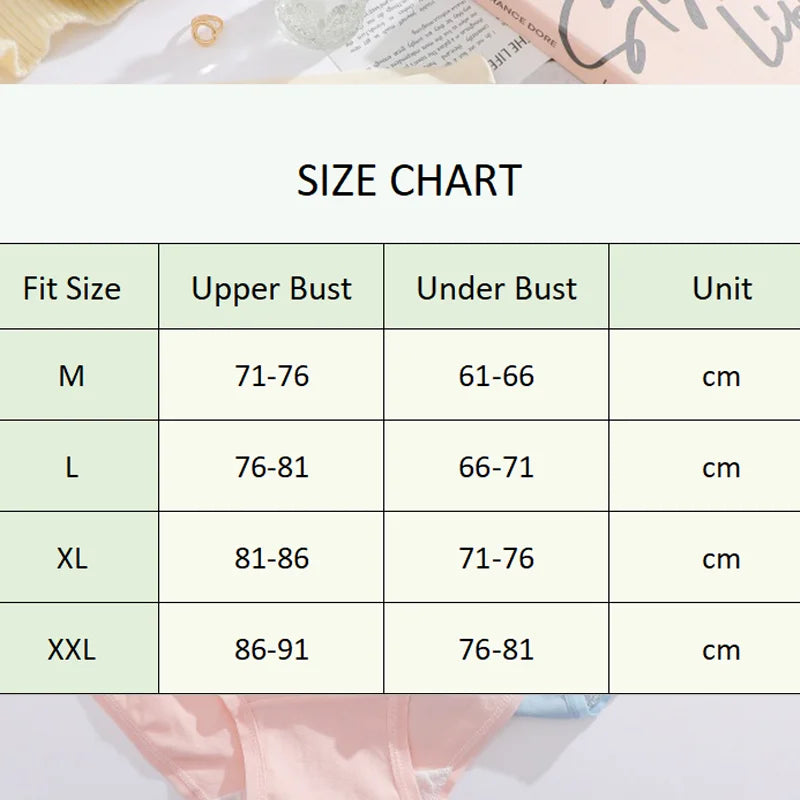Click the SIZE CHART title text

click(409, 181)
